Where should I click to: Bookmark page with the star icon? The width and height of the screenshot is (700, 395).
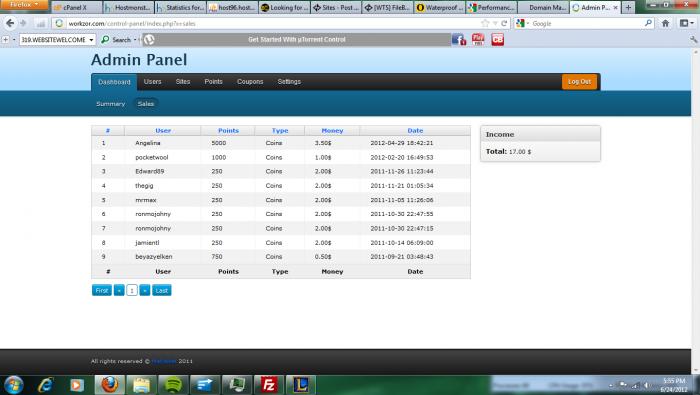pyautogui.click(x=485, y=23)
